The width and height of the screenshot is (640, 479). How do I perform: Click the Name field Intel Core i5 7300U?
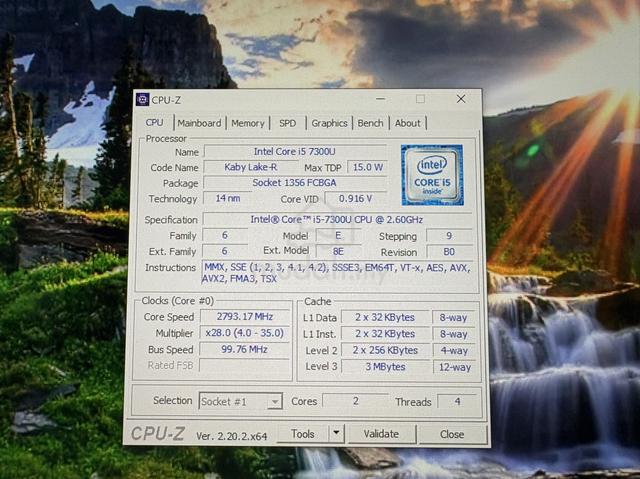pos(295,152)
